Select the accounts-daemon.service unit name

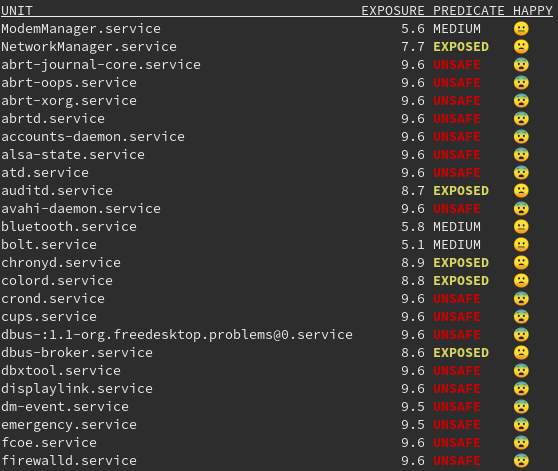[93, 137]
